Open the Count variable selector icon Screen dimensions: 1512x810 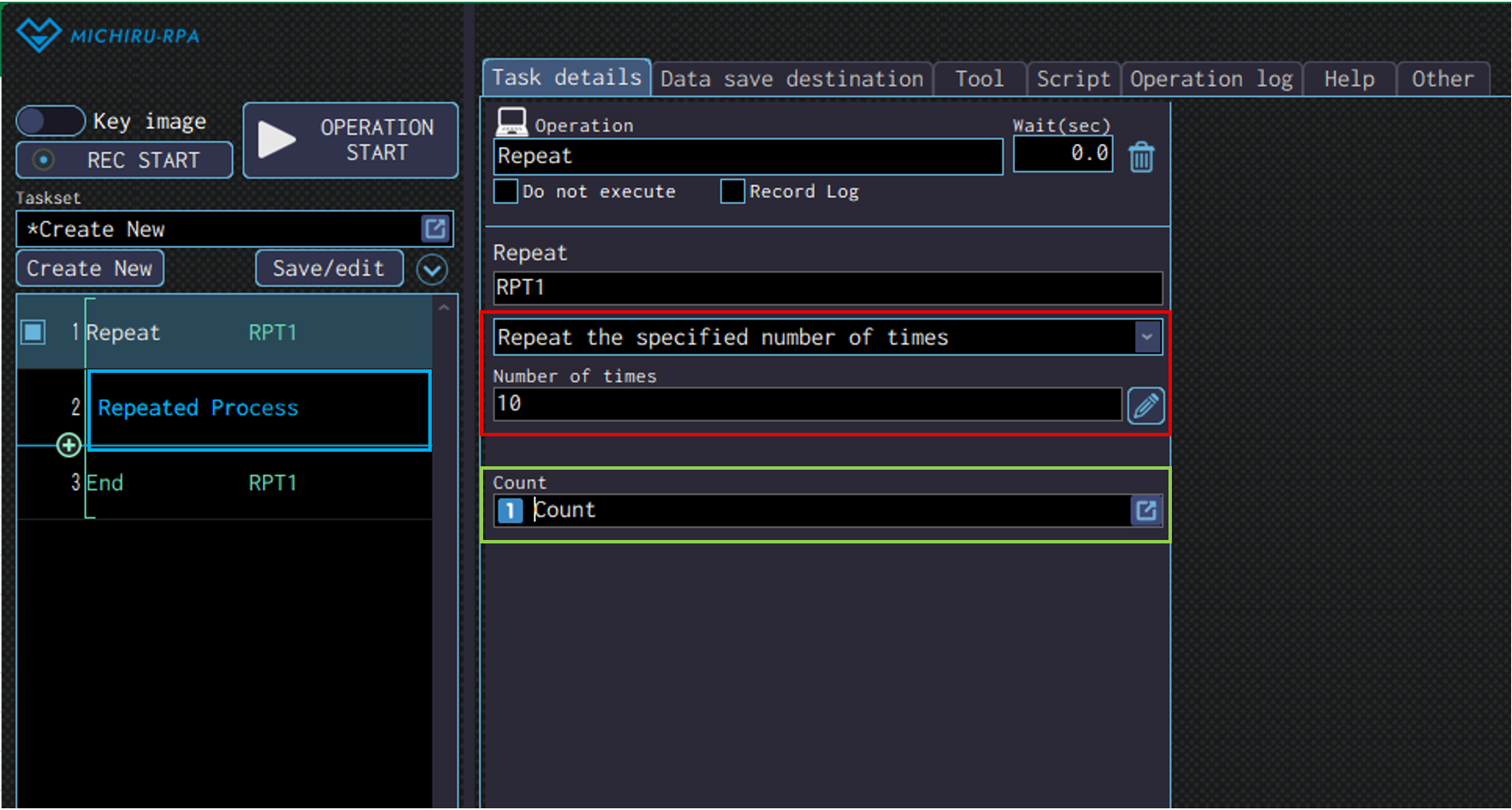(x=1145, y=511)
